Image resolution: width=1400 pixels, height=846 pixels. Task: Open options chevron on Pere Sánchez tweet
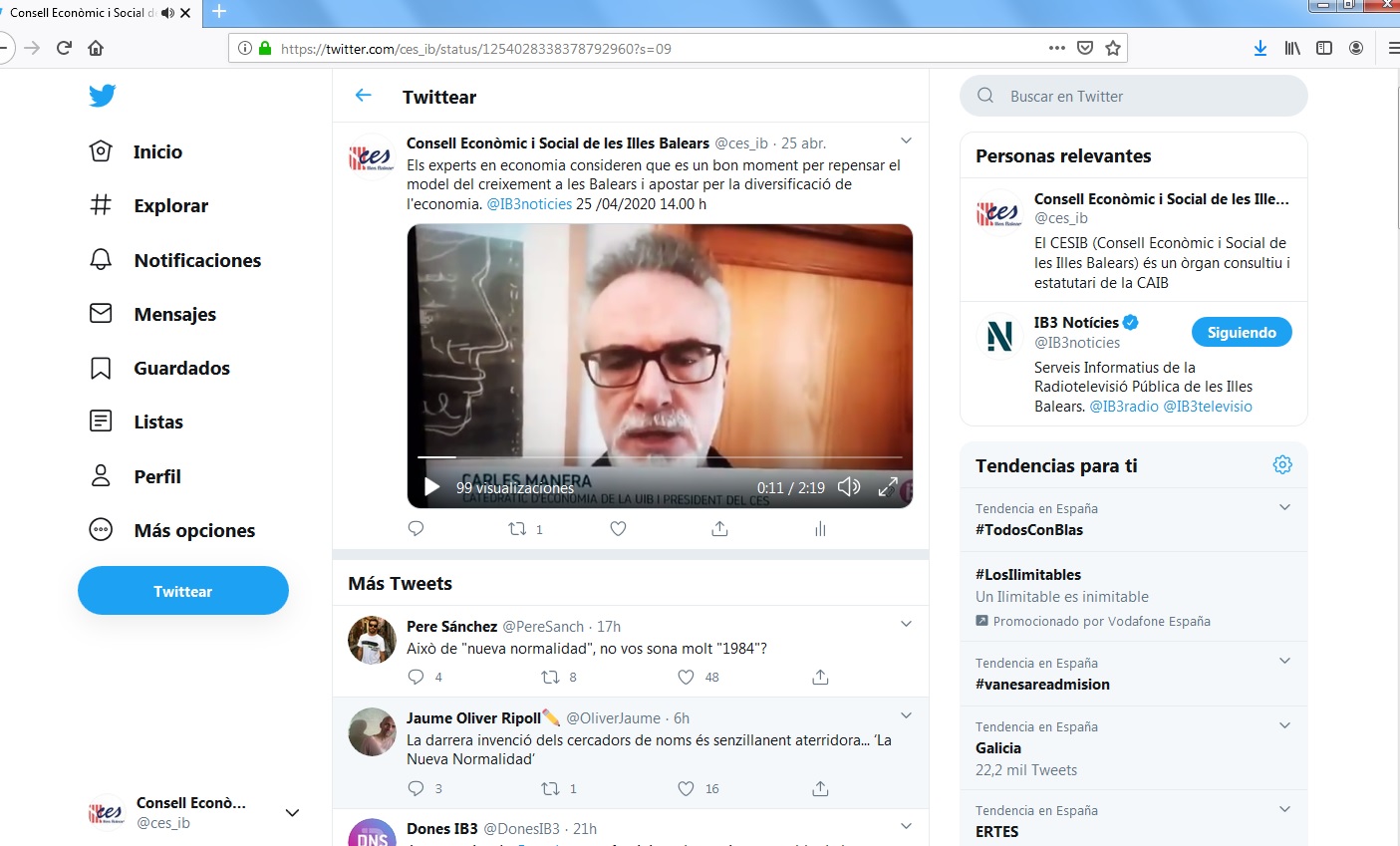point(906,624)
